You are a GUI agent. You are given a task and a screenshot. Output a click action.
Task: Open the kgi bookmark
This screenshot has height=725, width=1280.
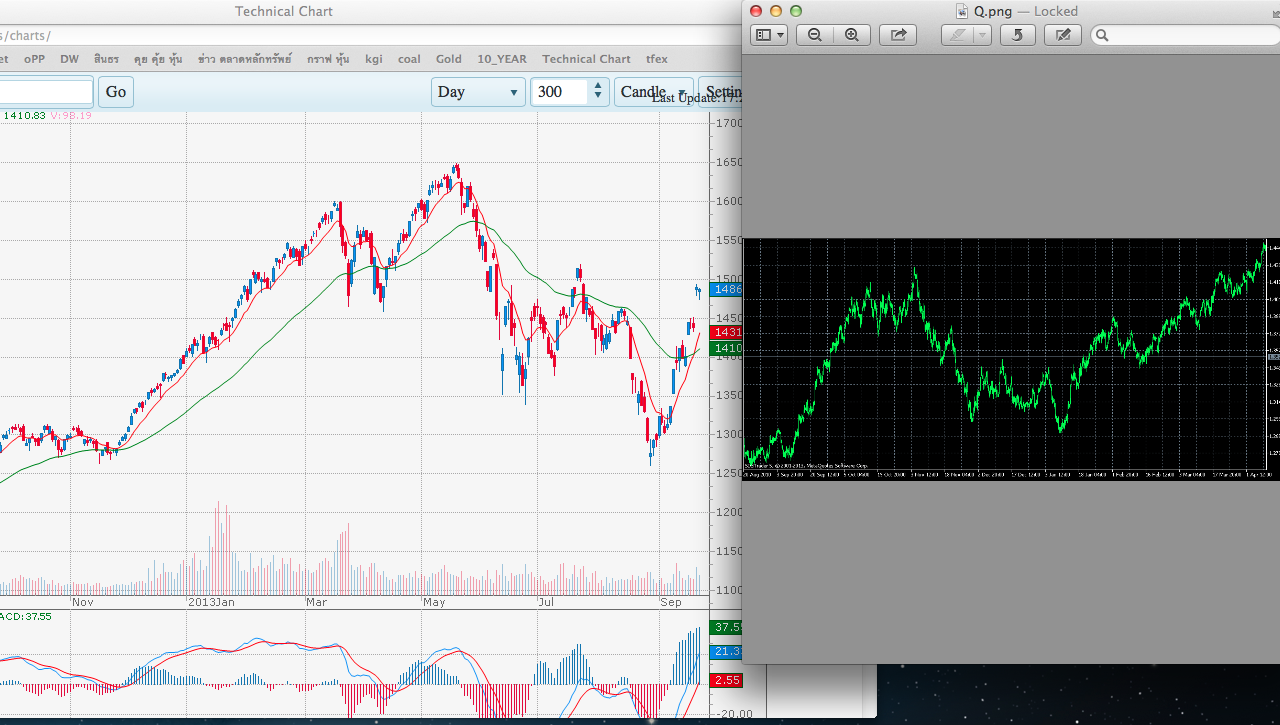click(x=374, y=59)
